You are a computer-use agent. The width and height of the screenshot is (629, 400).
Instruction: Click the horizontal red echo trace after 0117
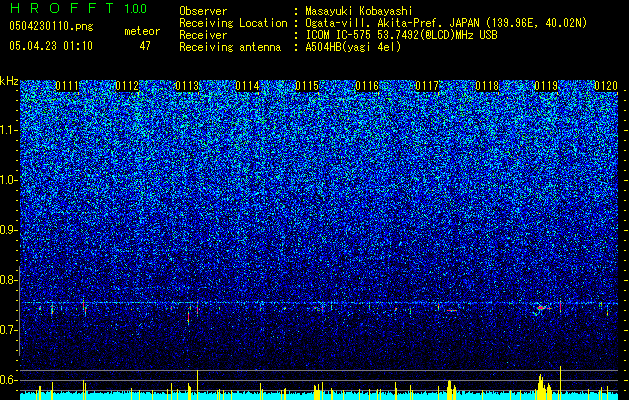coord(452,311)
